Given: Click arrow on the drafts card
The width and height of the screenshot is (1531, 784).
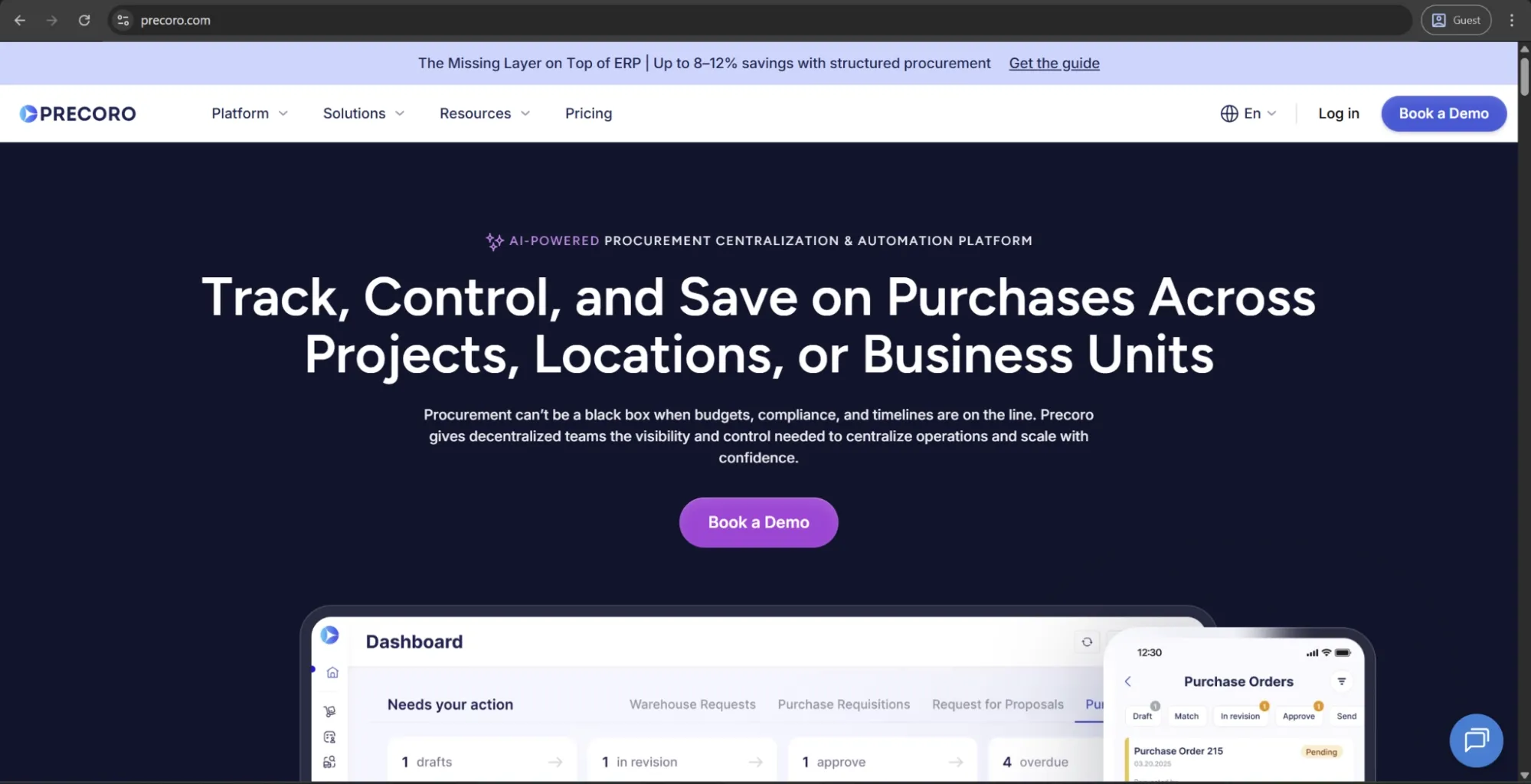Looking at the screenshot, I should click(x=555, y=762).
